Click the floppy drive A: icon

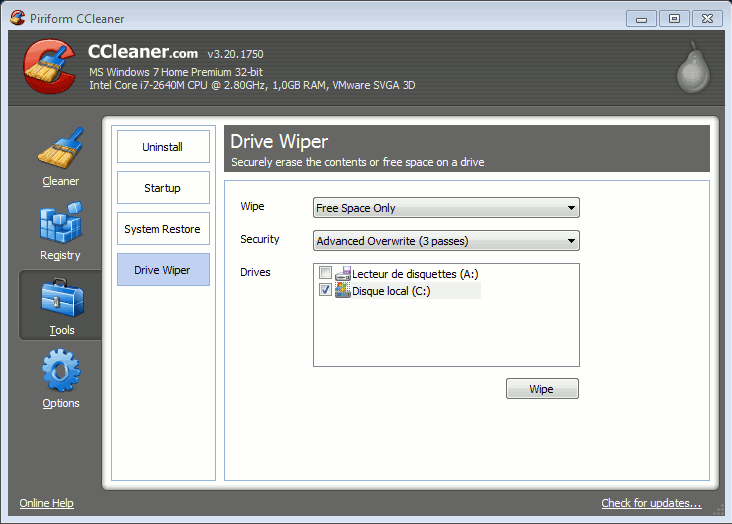click(343, 273)
